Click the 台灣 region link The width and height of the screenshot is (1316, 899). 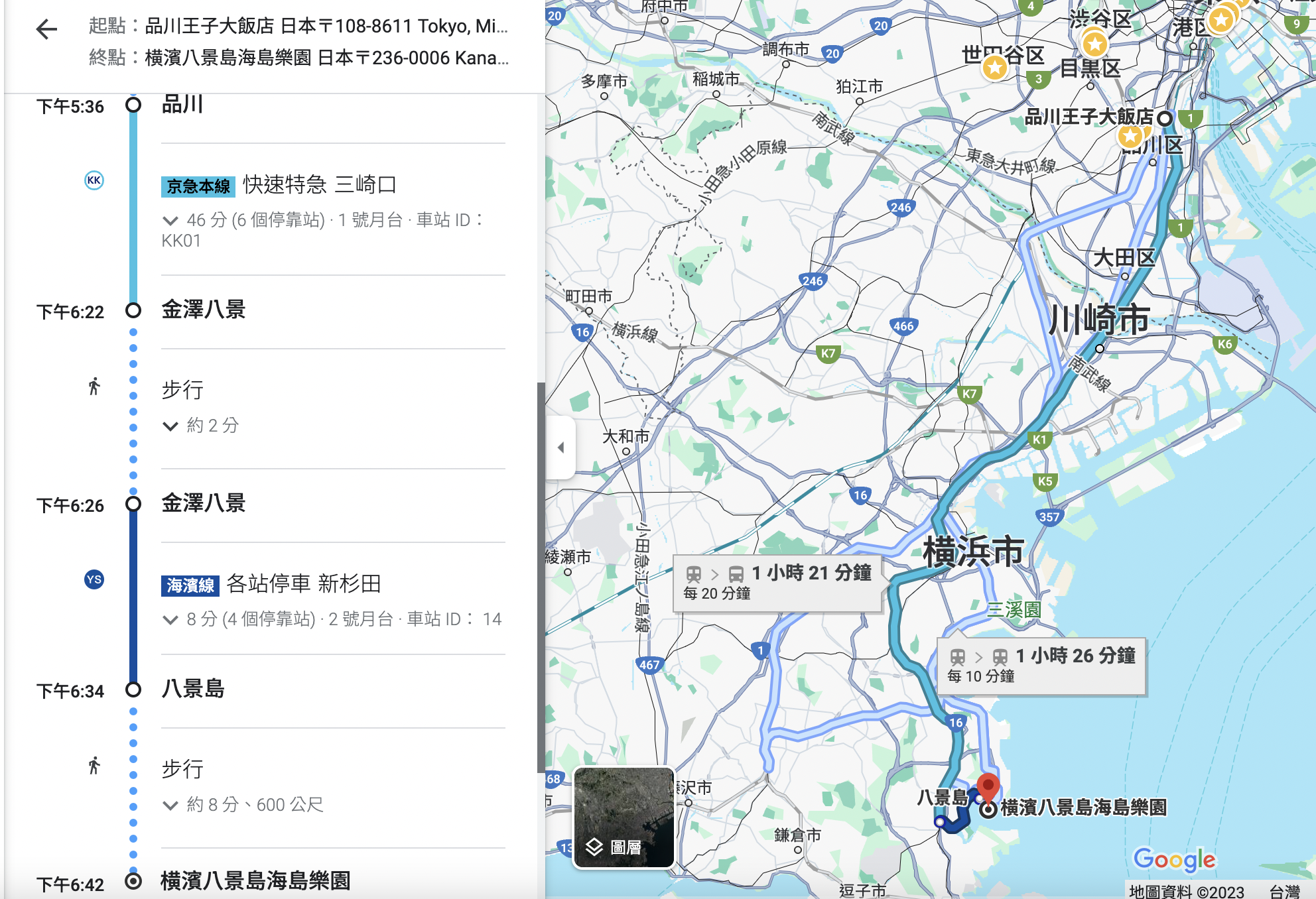(1284, 891)
